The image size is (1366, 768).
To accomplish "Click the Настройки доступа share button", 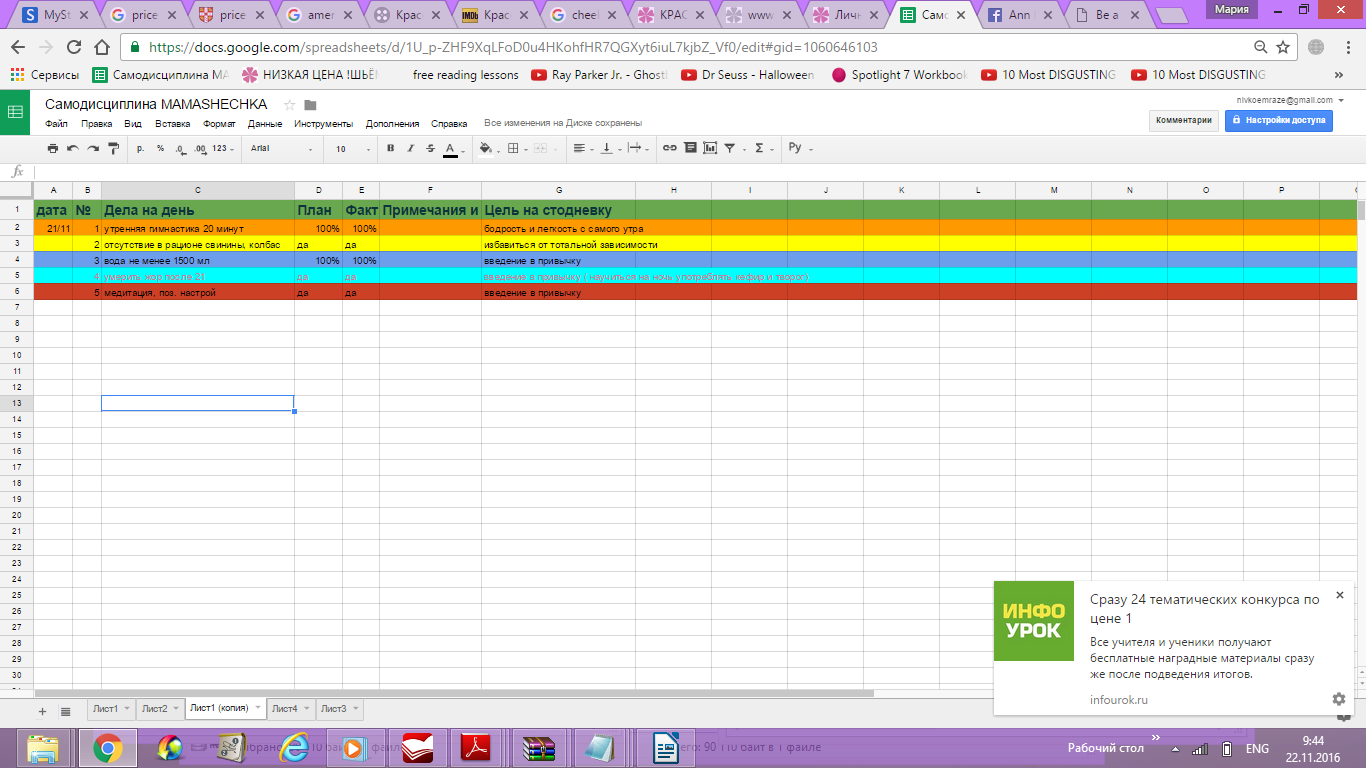I will [x=1279, y=120].
